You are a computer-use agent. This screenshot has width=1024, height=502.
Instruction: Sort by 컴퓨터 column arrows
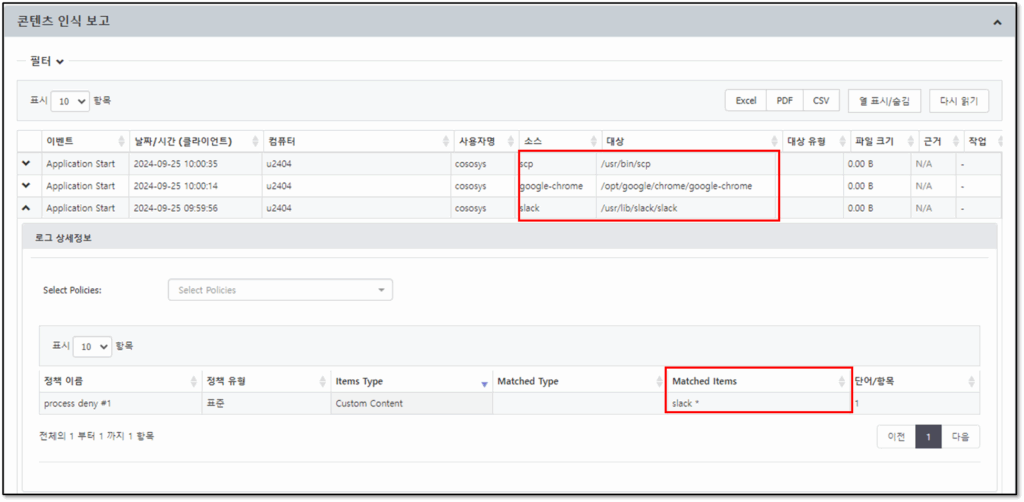(446, 142)
